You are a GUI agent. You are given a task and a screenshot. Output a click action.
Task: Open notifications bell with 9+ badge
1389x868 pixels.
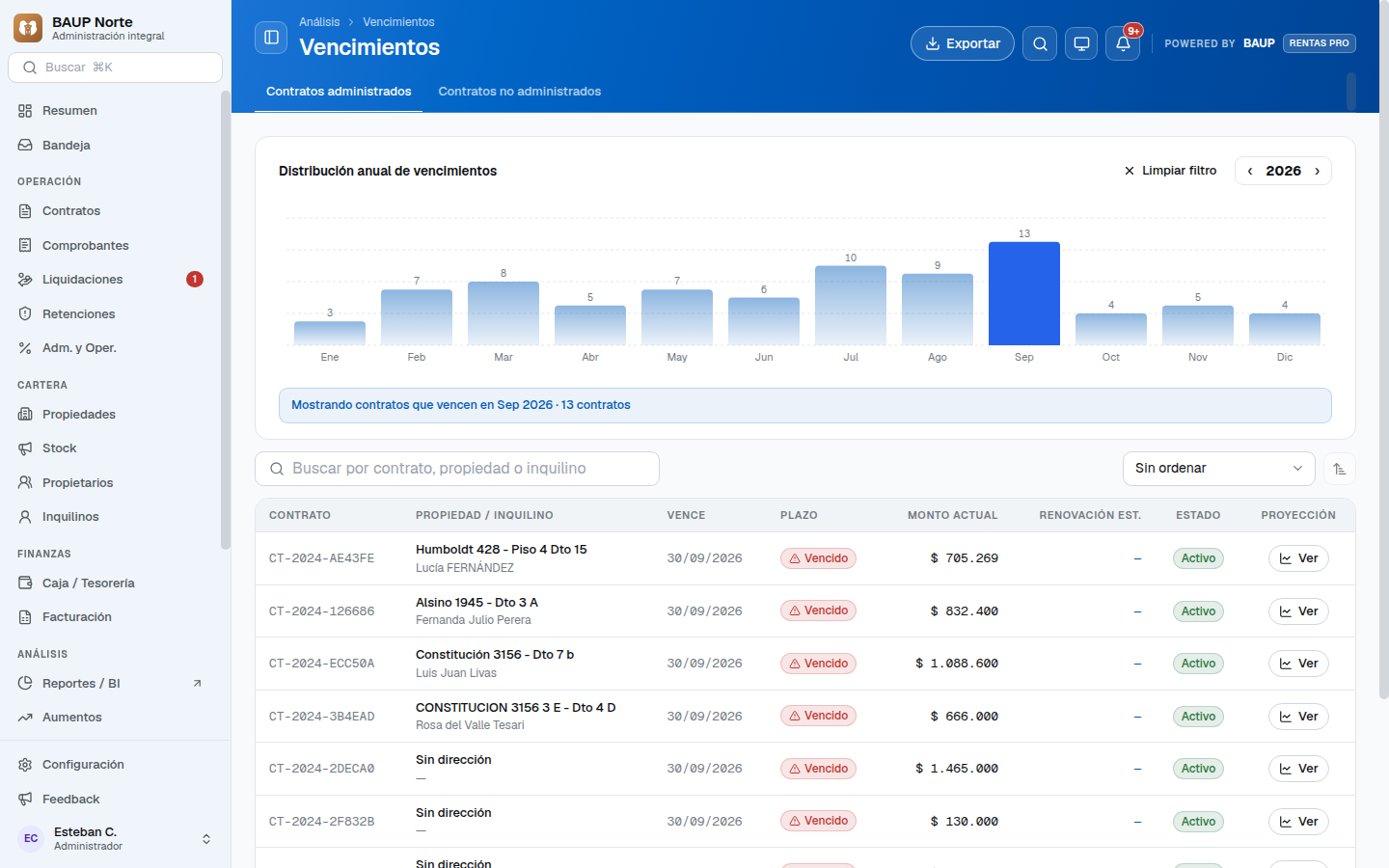[1123, 43]
